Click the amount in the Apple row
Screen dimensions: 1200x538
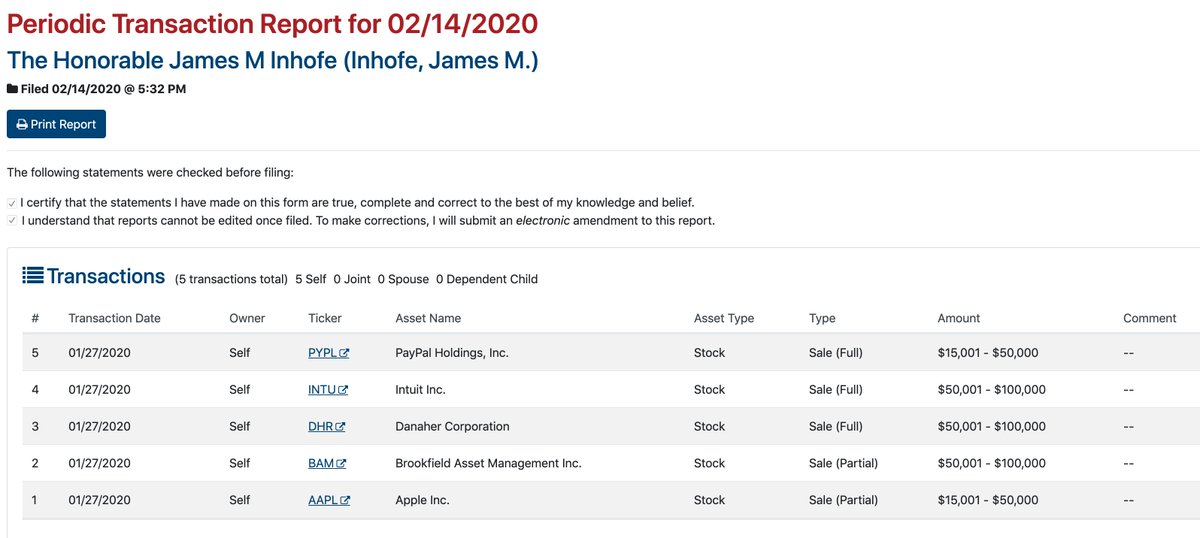click(x=988, y=500)
